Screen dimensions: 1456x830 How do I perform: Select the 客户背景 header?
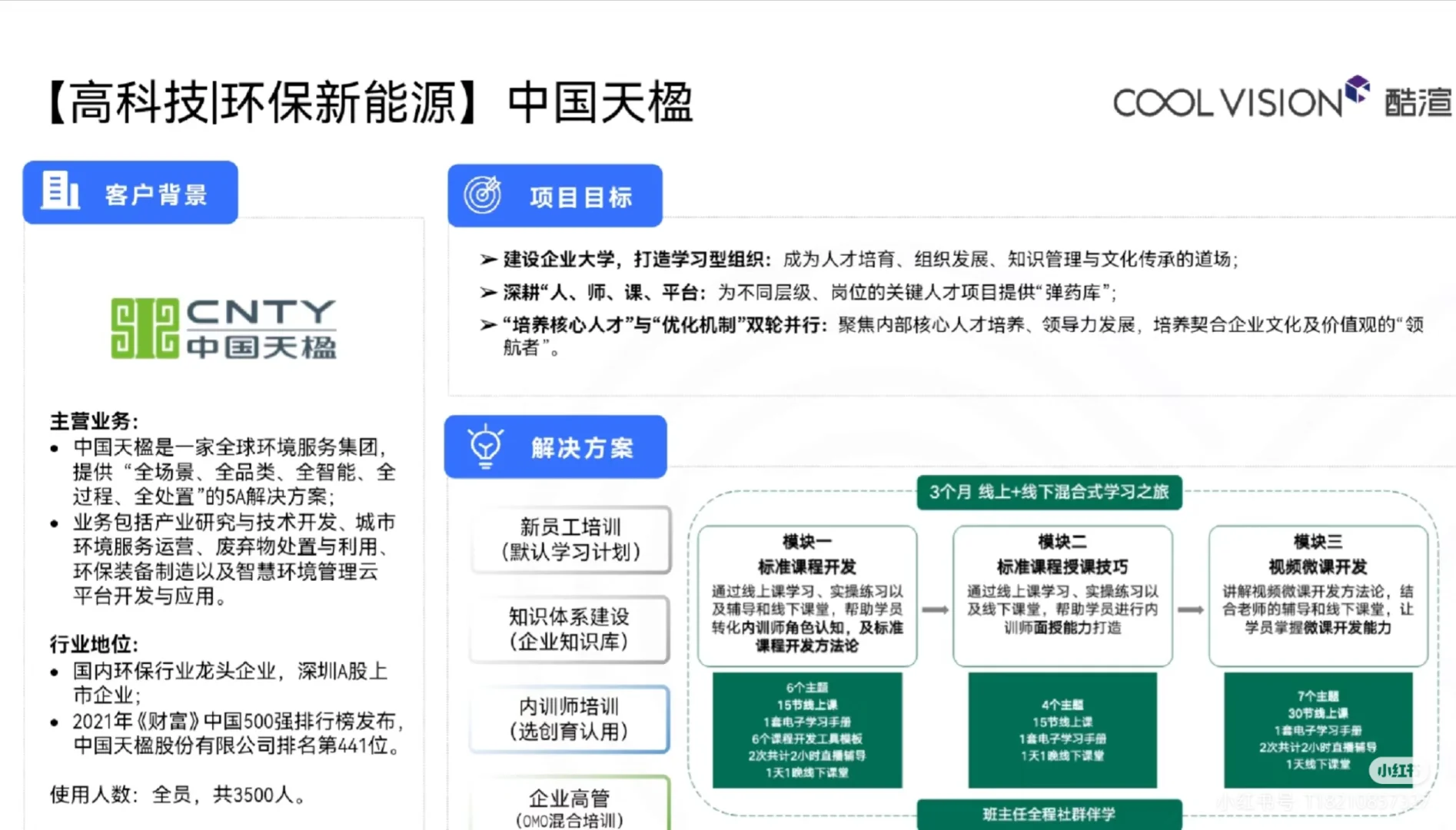tap(130, 193)
